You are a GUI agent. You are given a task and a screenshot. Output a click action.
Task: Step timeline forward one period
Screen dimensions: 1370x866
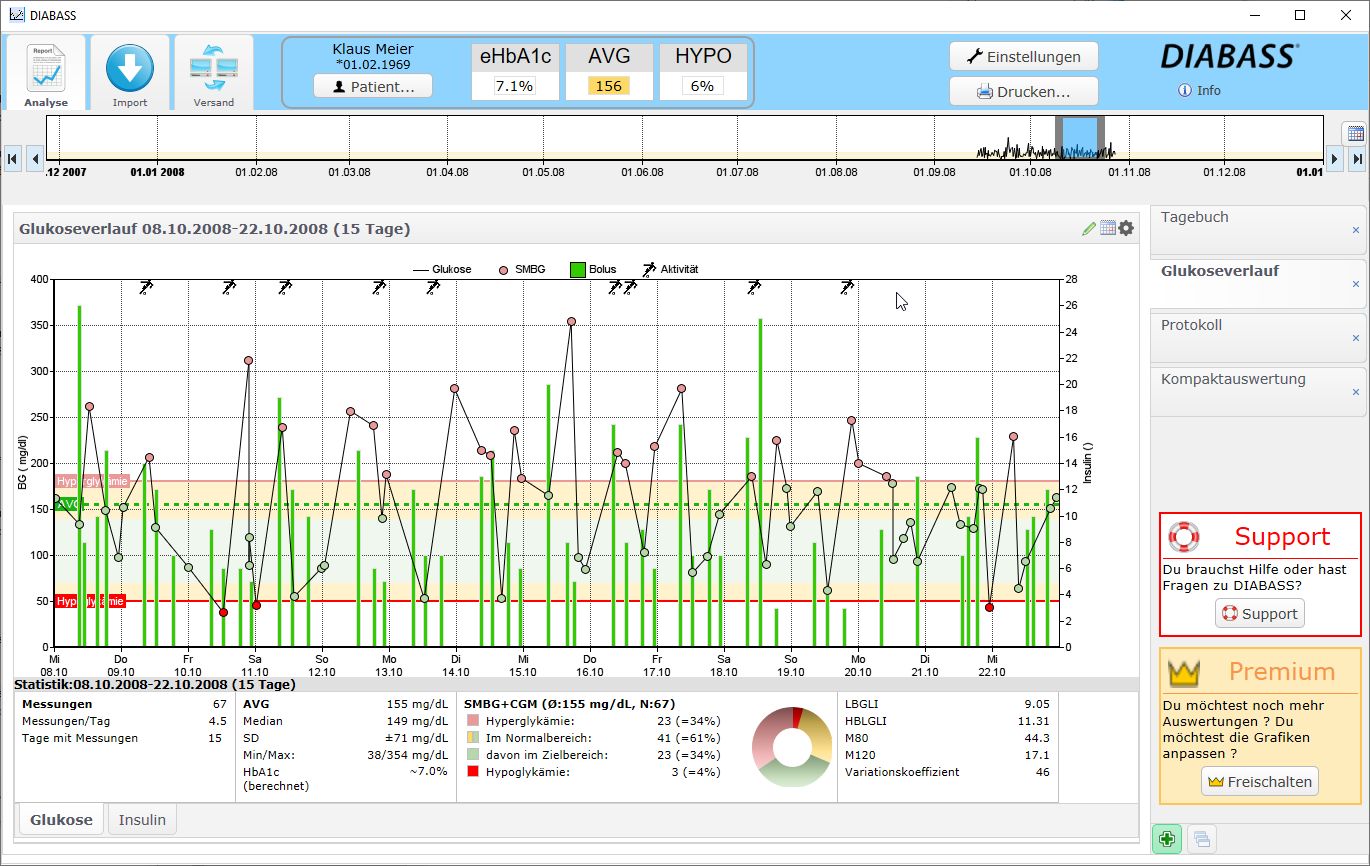1334,158
